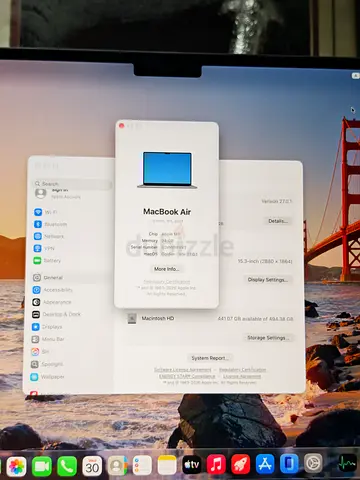Open Notes from the Dock
The width and height of the screenshot is (360, 480).
pos(167,465)
